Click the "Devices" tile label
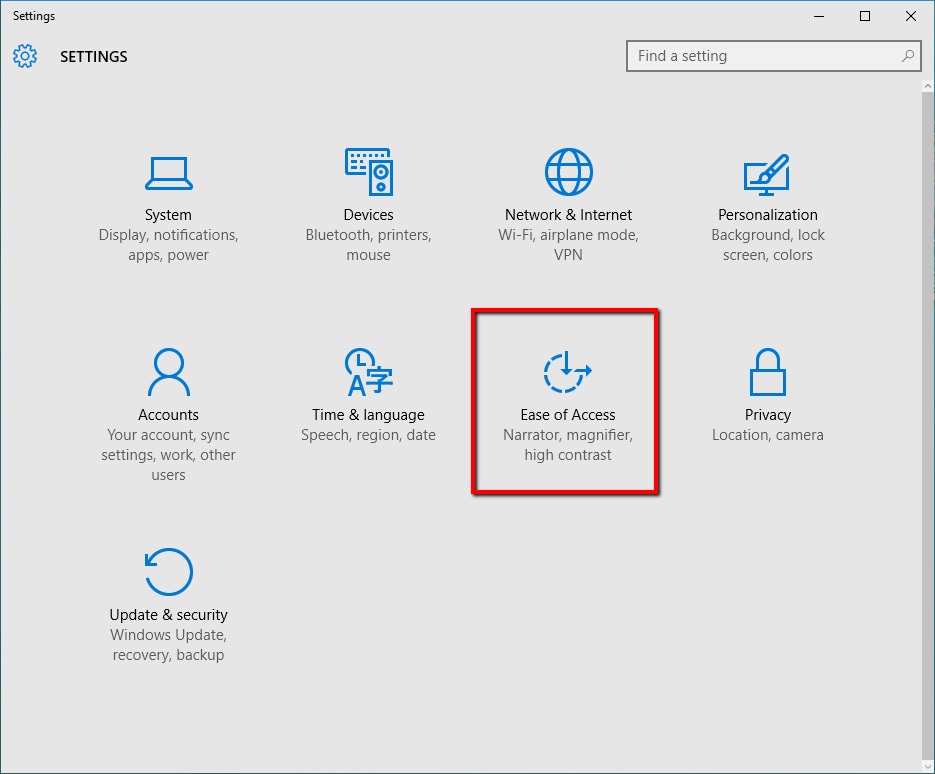Image resolution: width=935 pixels, height=774 pixels. (x=369, y=215)
